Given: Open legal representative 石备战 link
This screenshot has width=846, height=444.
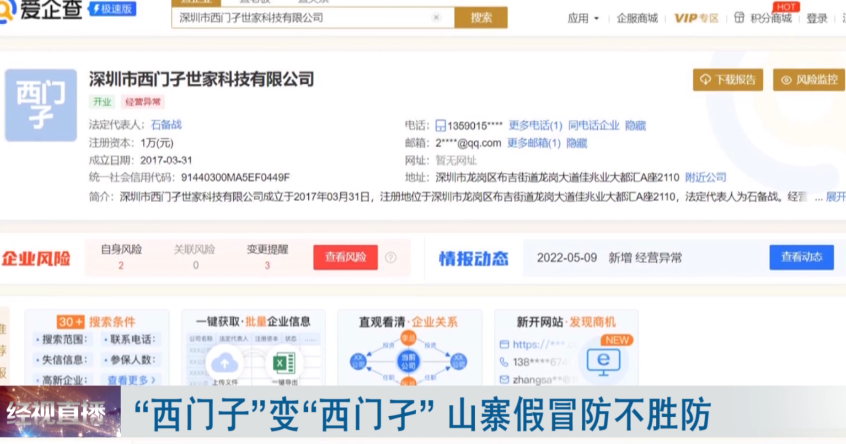Looking at the screenshot, I should (166, 125).
